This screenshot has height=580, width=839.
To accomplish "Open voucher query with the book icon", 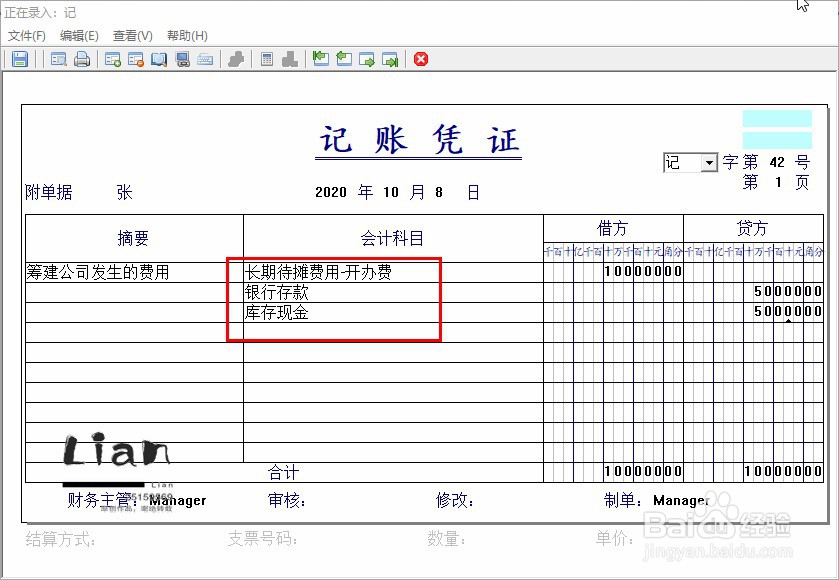I will 159,58.
